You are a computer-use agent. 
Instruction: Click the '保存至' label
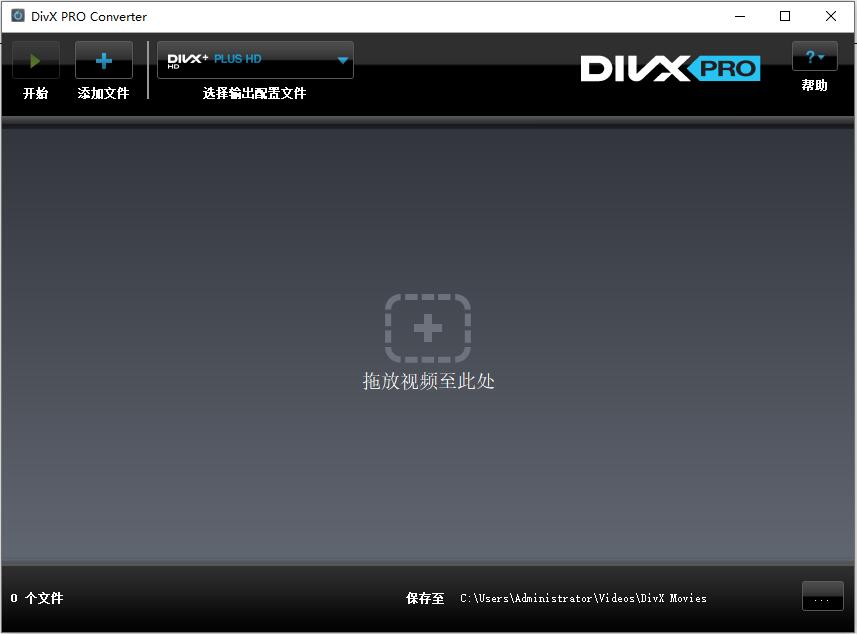(425, 598)
